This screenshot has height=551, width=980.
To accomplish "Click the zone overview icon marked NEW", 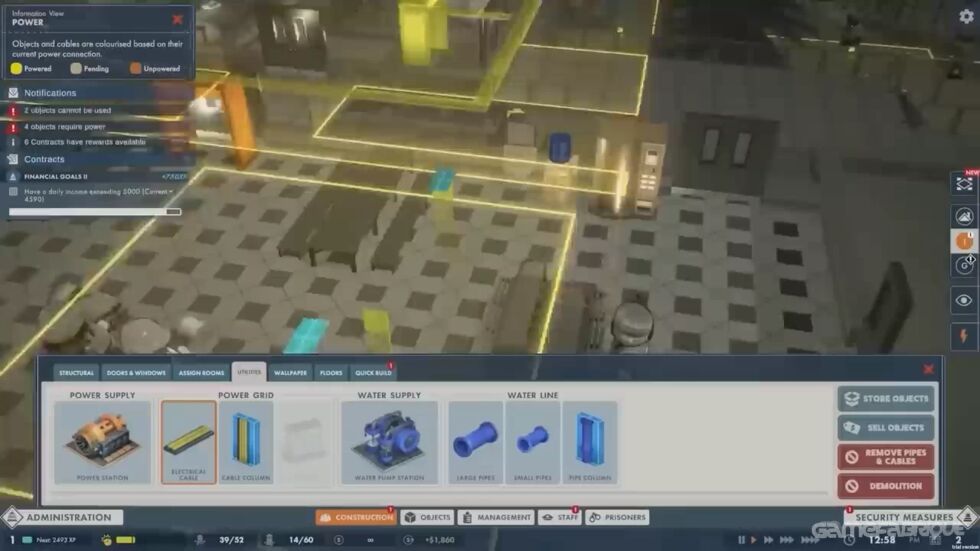I will click(964, 184).
